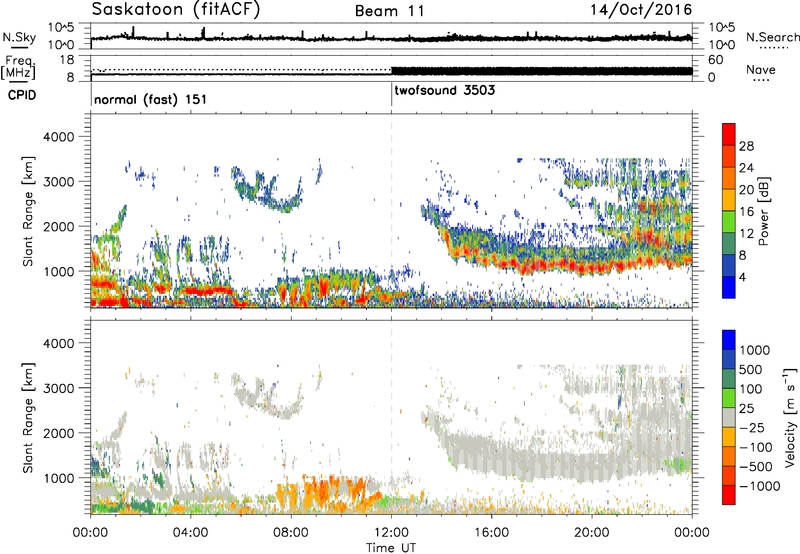Click the 28 label on Power colorbar
Viewport: 800px width, 554px height.
(746, 146)
